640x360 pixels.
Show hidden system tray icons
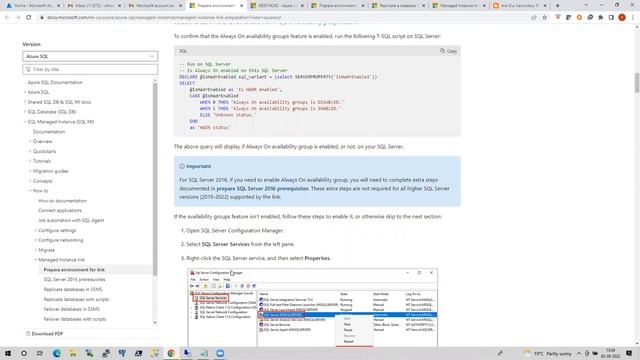[x=579, y=353]
